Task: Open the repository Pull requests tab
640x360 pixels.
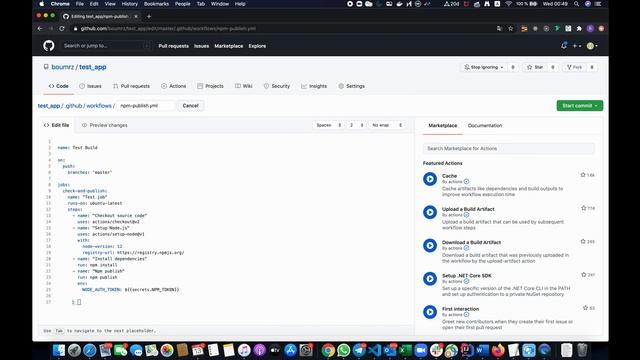Action: pos(131,86)
